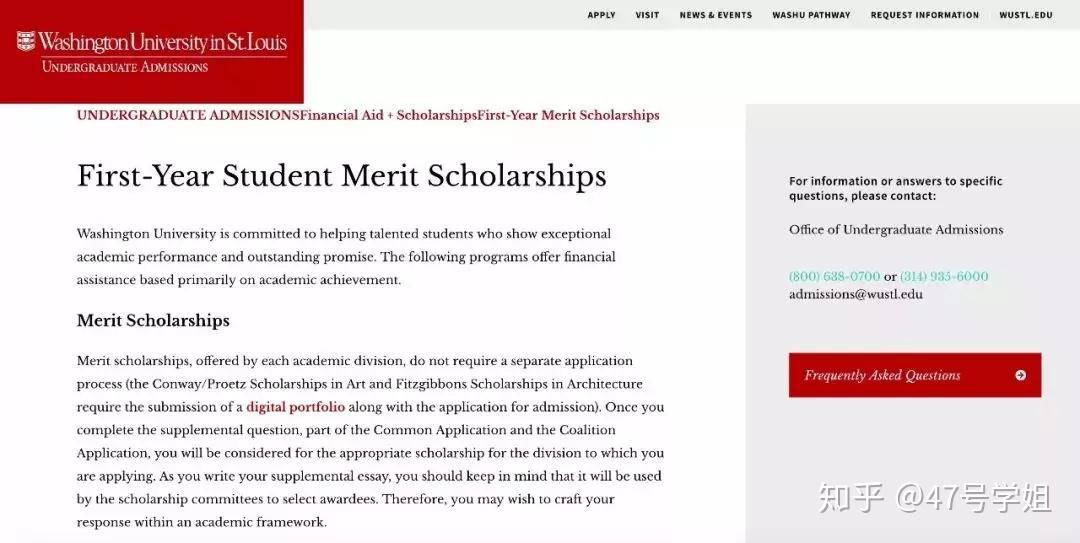This screenshot has width=1080, height=543.
Task: Open the Frequently Asked Questions button
Action: 915,376
